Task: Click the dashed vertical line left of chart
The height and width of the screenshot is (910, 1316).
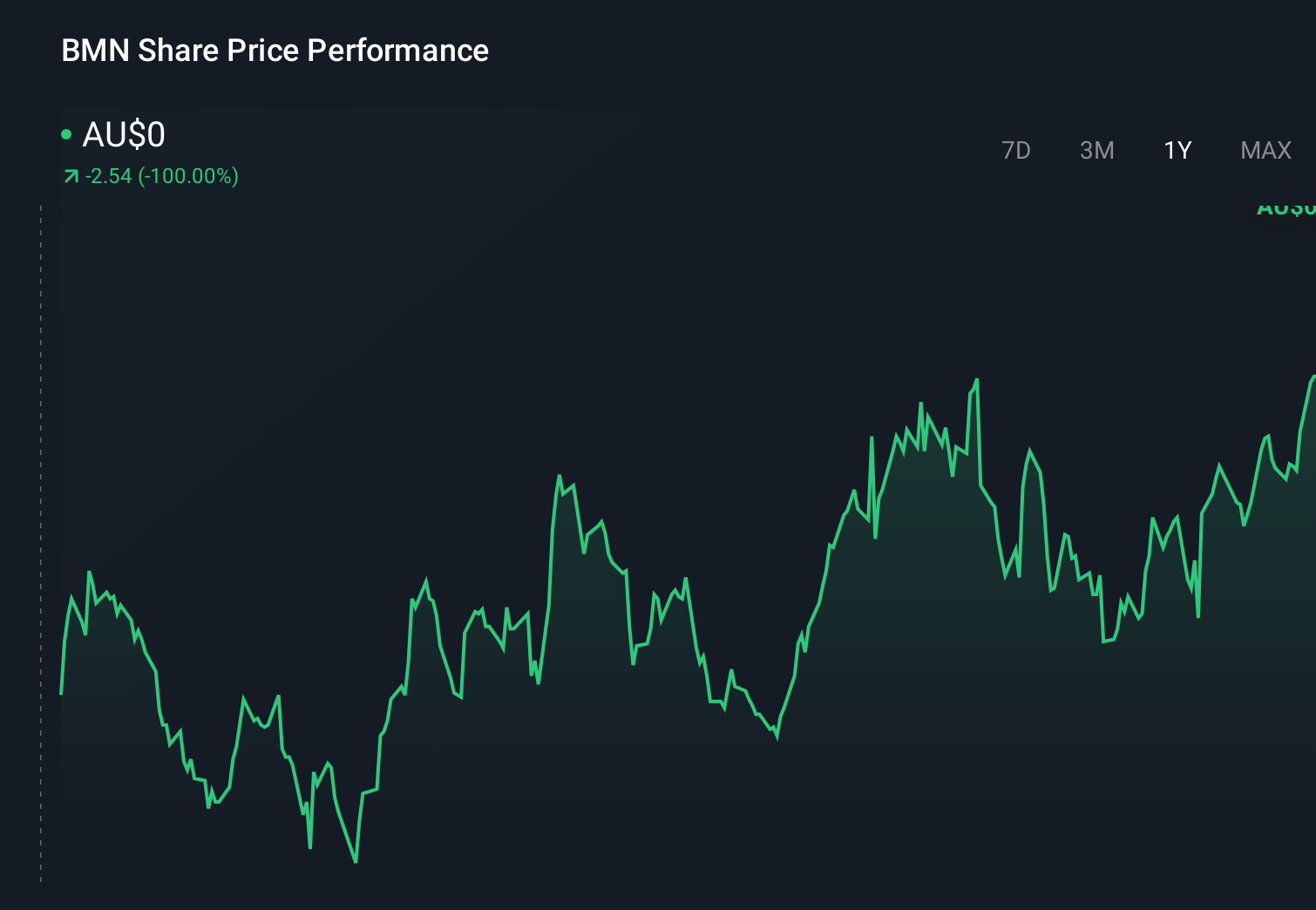Action: pyautogui.click(x=41, y=540)
